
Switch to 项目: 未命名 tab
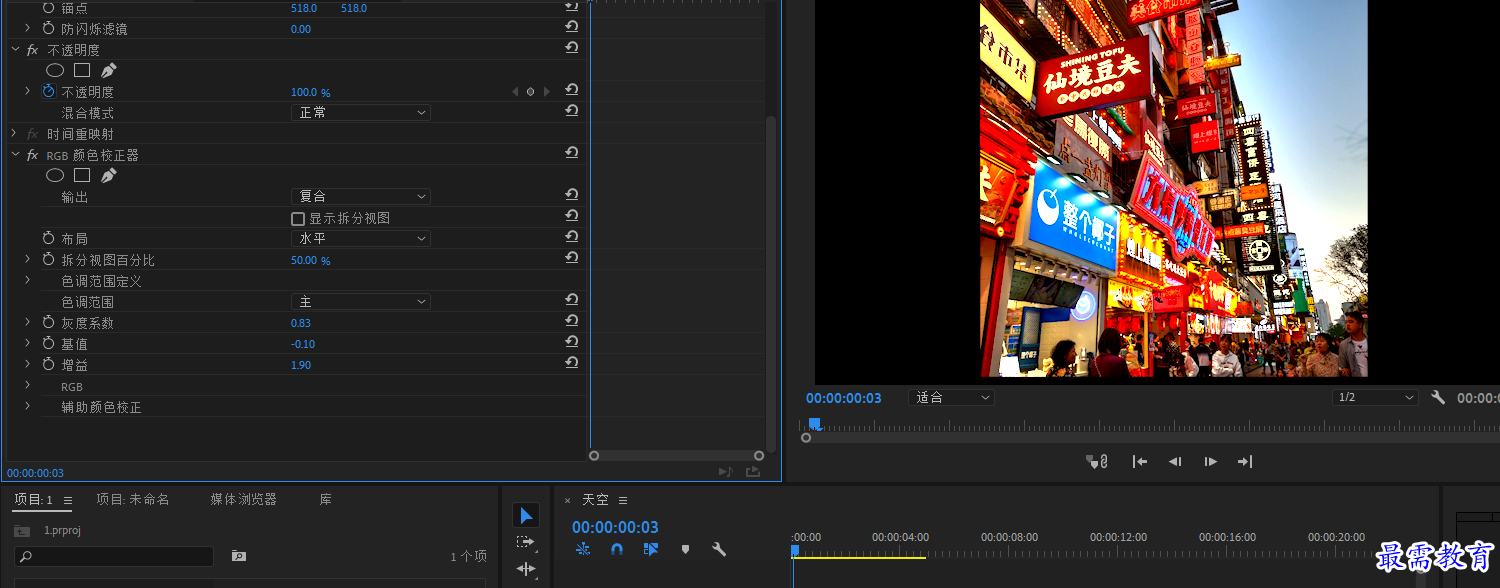[x=132, y=499]
